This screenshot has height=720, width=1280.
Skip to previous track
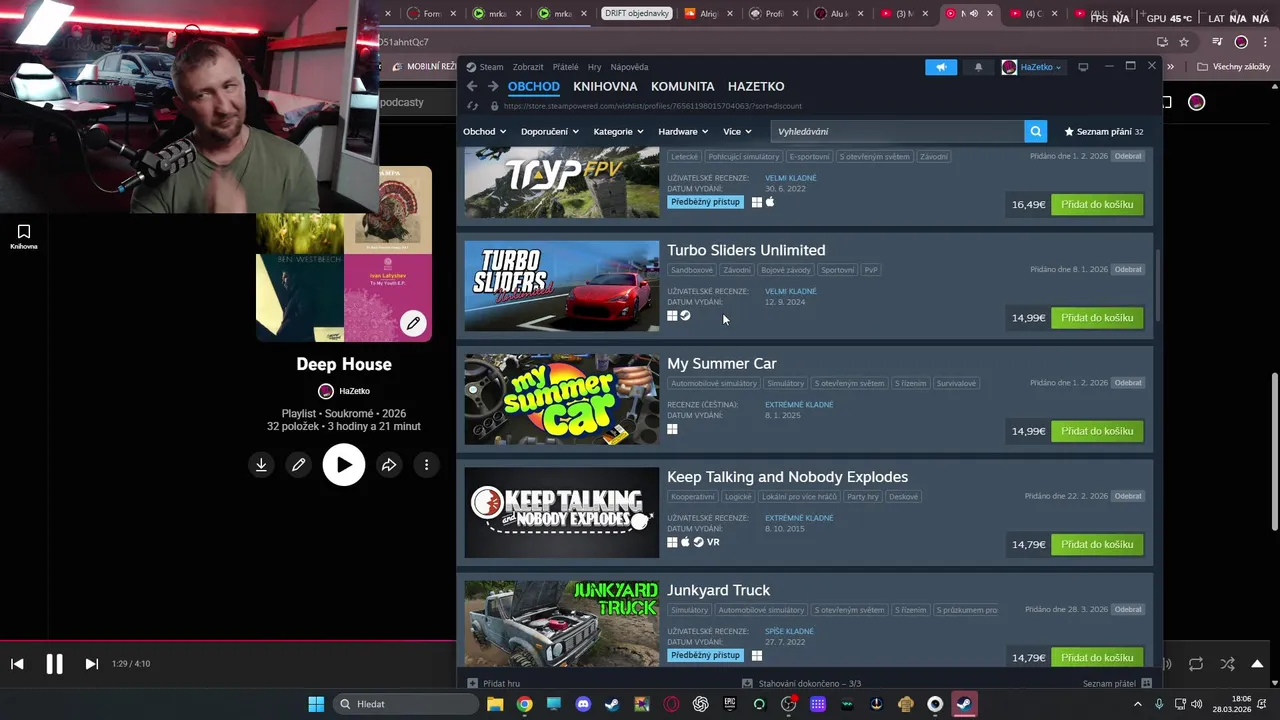(x=17, y=664)
